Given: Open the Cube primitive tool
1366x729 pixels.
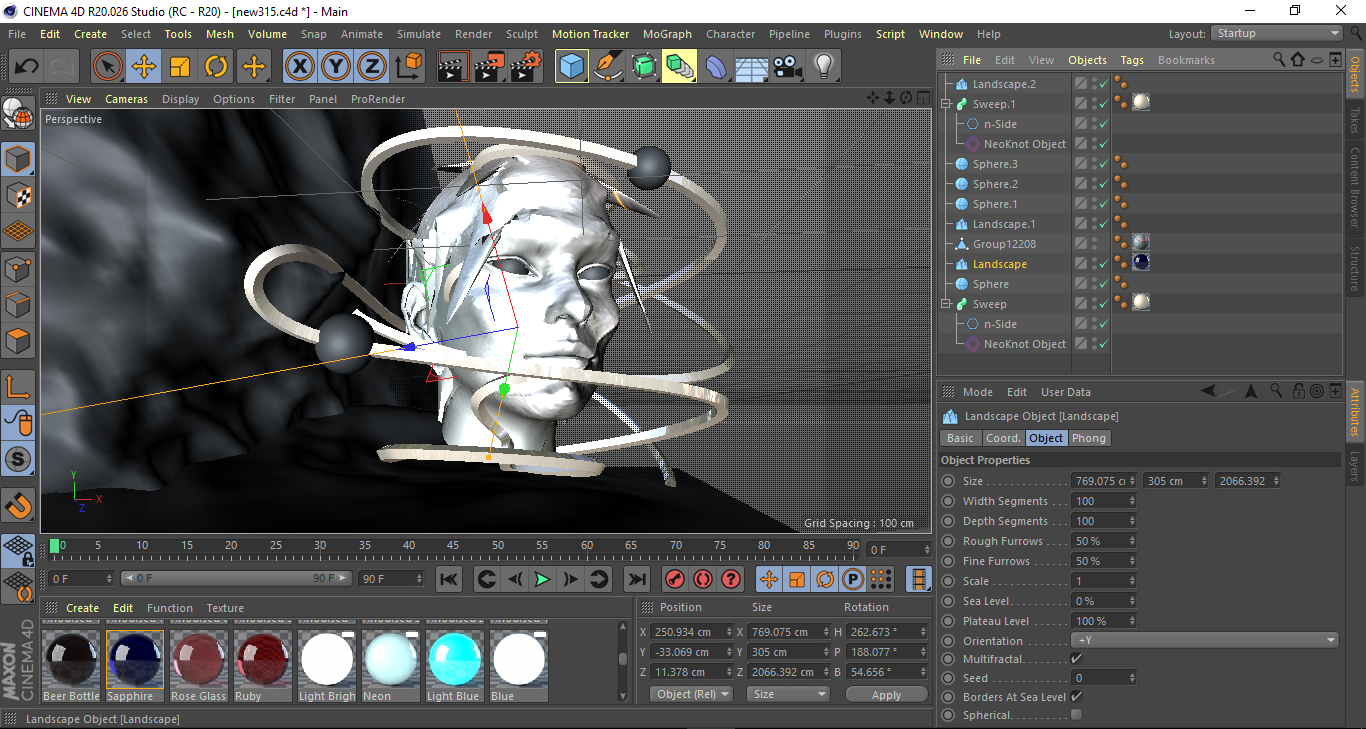Looking at the screenshot, I should (x=572, y=67).
